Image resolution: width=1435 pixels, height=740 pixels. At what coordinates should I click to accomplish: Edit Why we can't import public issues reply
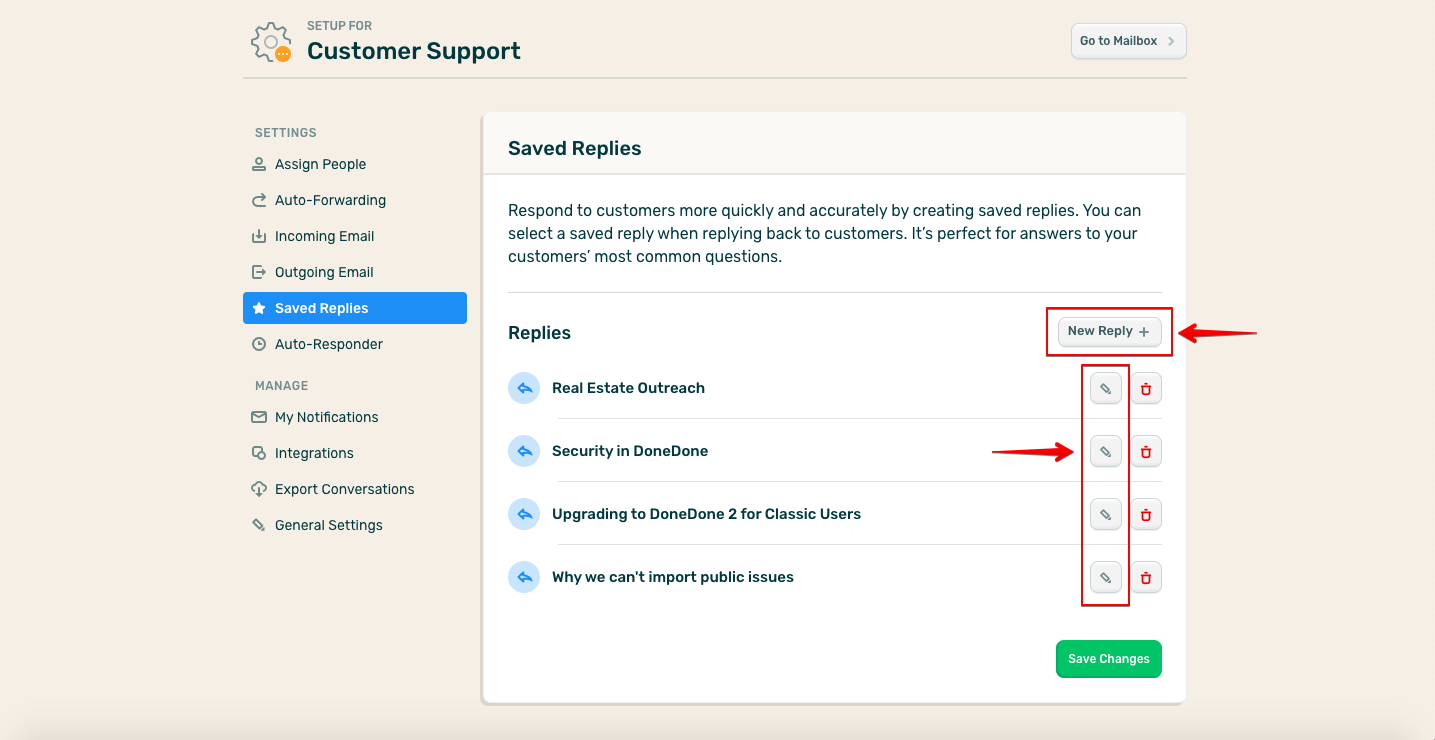pyautogui.click(x=1105, y=577)
